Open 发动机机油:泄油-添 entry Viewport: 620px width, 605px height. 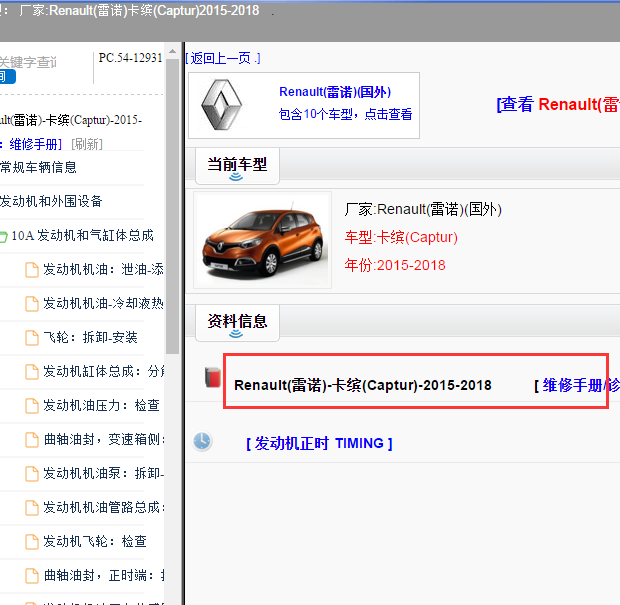(103, 270)
